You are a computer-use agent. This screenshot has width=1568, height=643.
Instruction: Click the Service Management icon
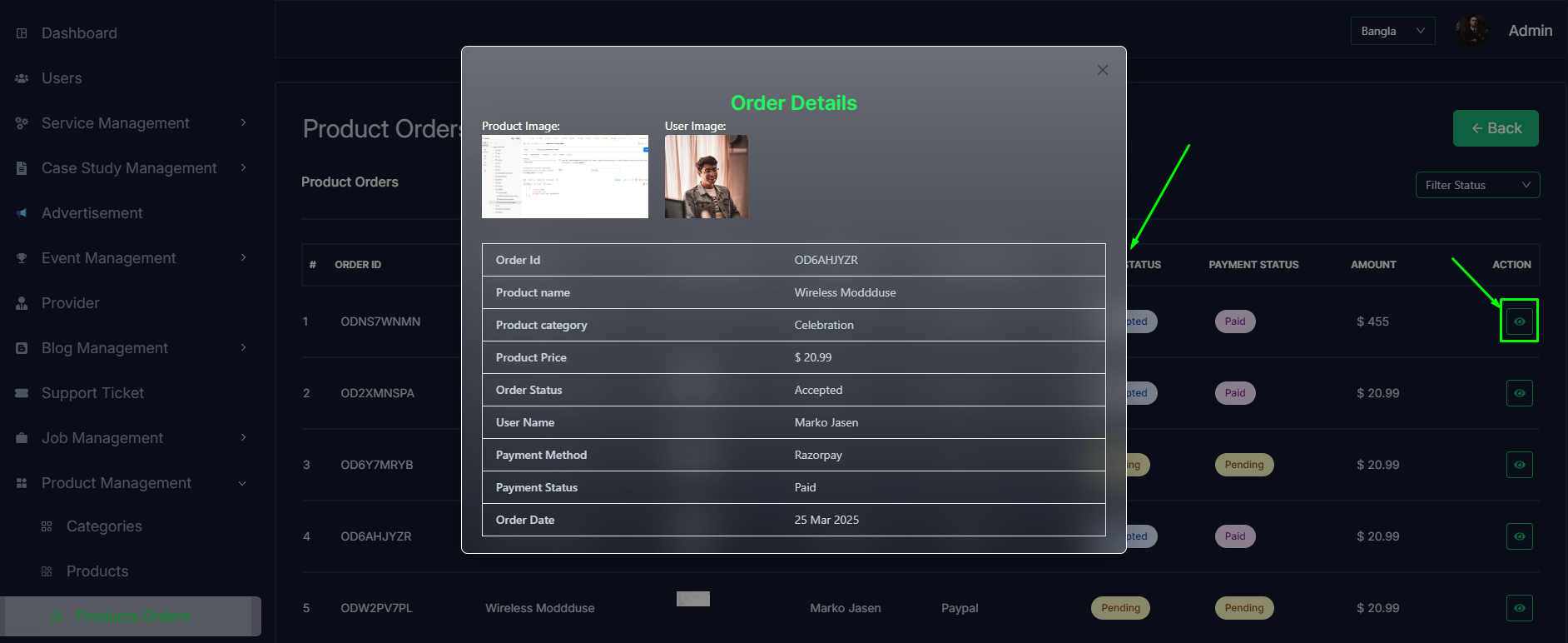pyautogui.click(x=22, y=123)
